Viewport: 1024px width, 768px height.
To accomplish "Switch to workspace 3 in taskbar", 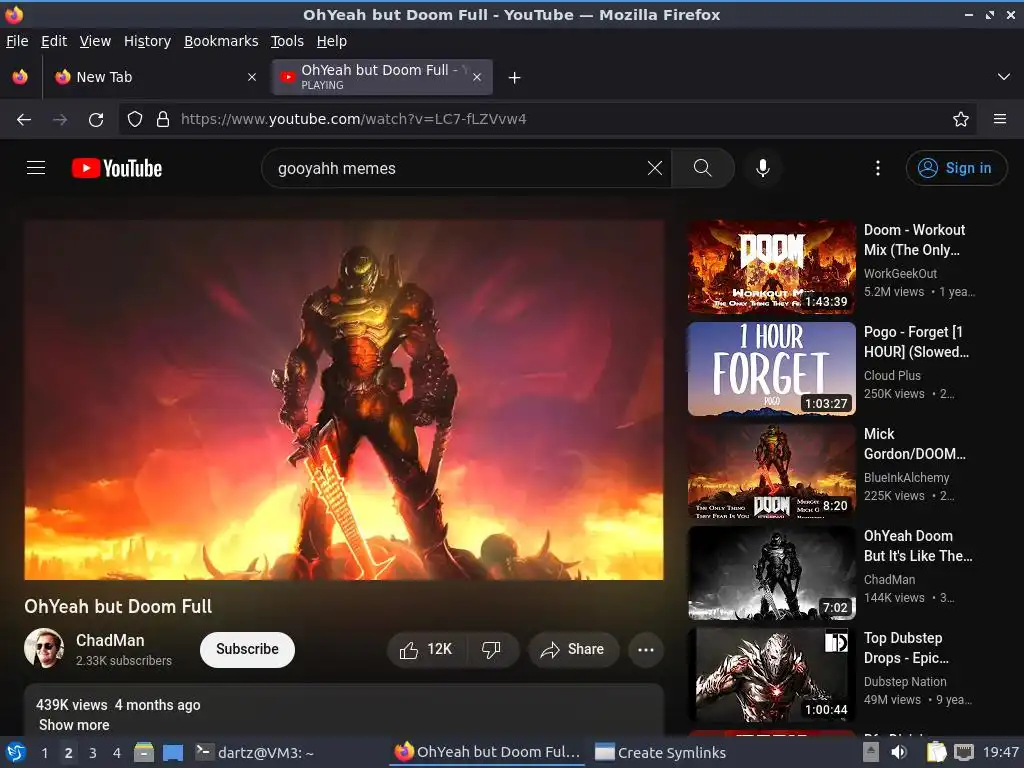I will (93, 752).
